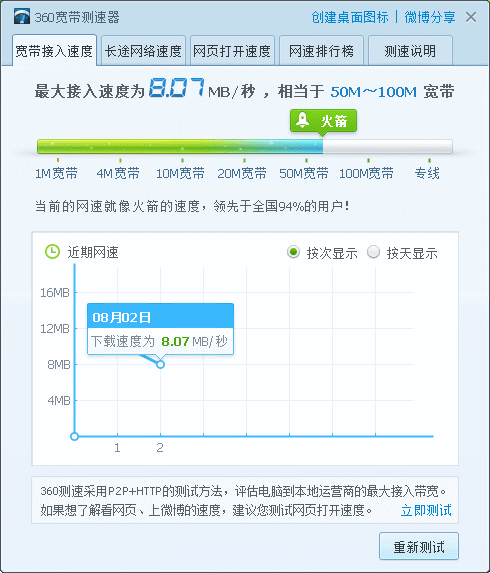This screenshot has width=490, height=573.
Task: Click the 16MB axis label
Action: (x=55, y=293)
